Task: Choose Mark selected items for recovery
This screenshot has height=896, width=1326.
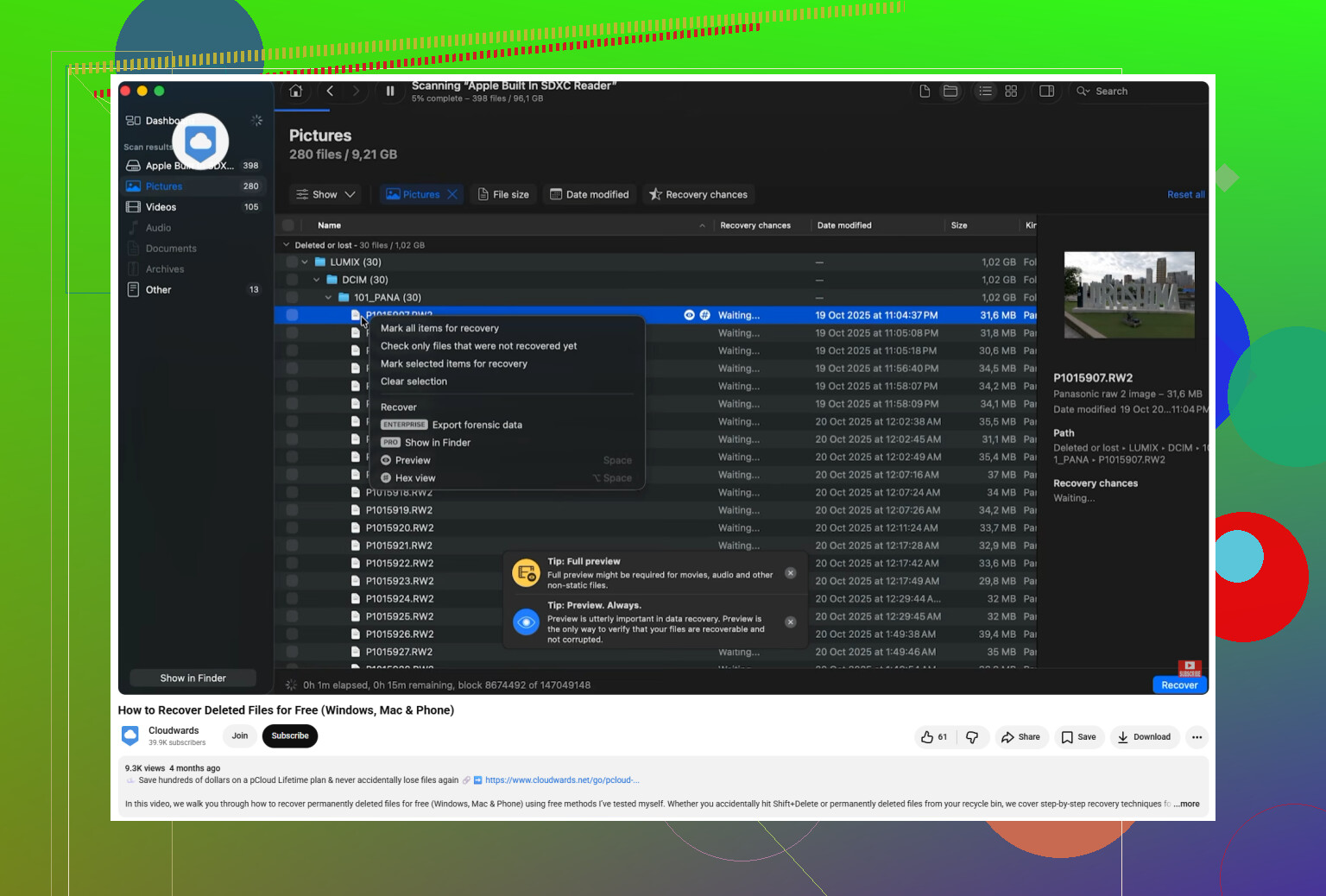Action: pos(508,363)
